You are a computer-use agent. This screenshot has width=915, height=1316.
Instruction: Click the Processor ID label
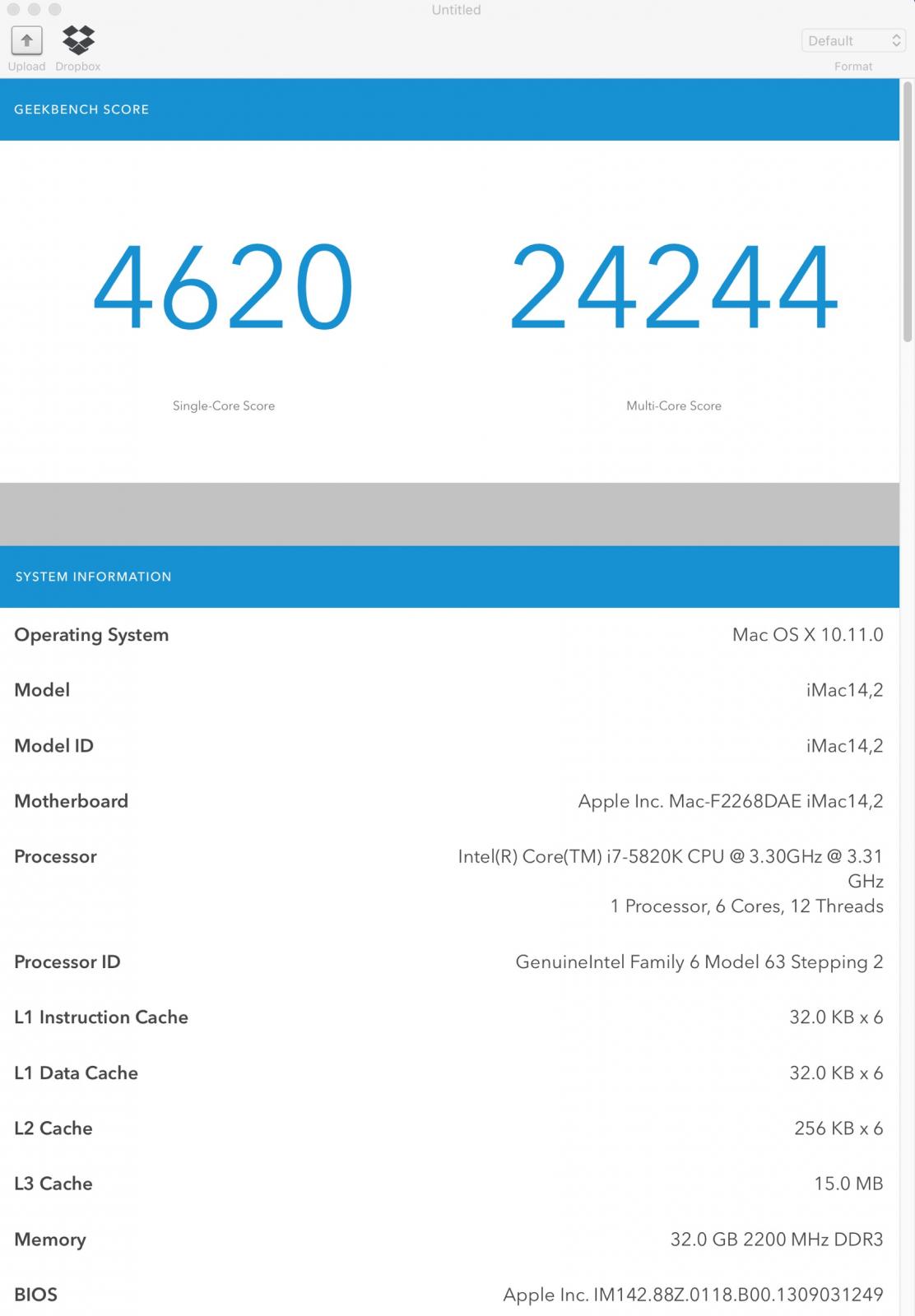(67, 962)
